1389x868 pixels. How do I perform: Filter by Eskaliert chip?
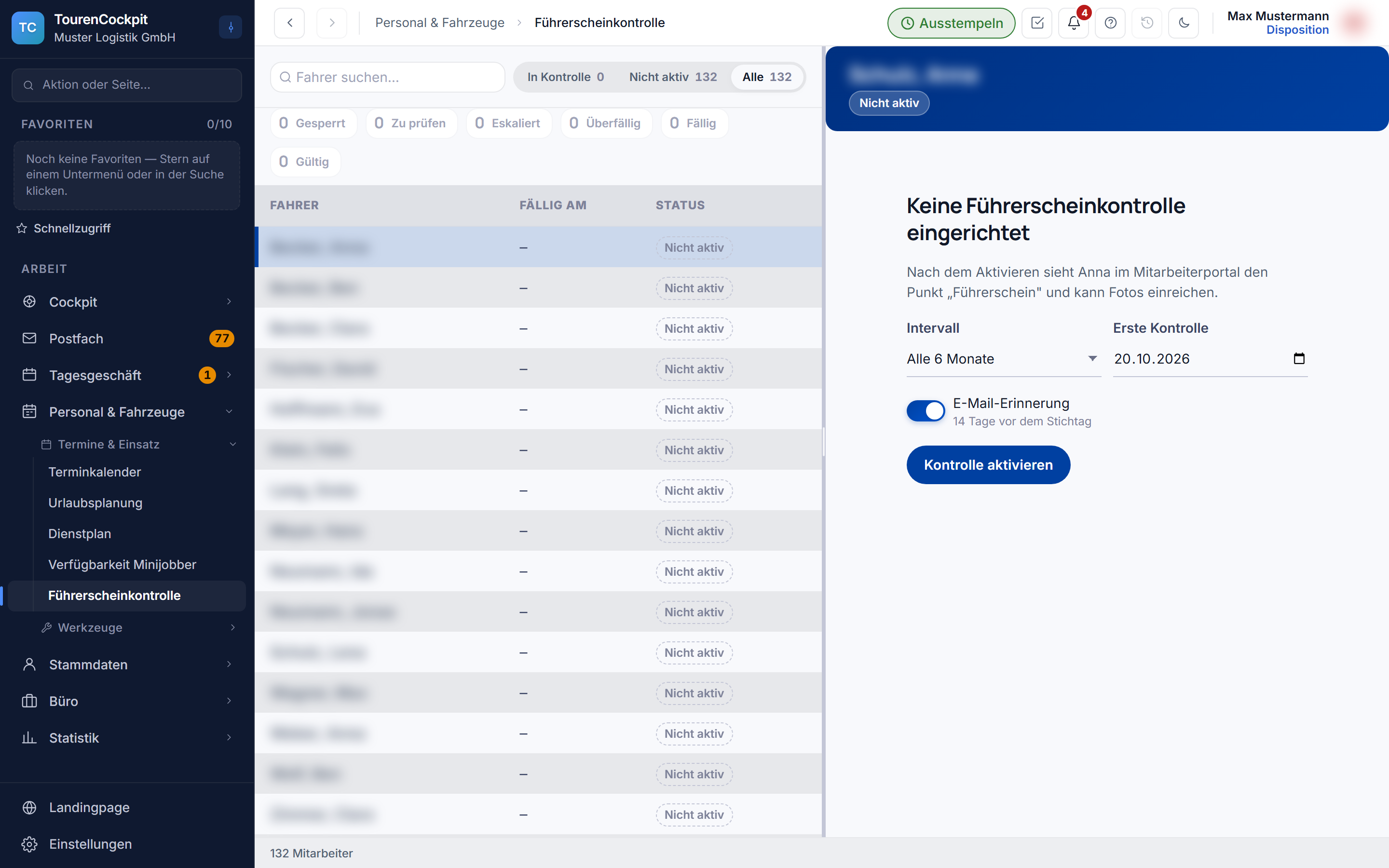[x=508, y=123]
